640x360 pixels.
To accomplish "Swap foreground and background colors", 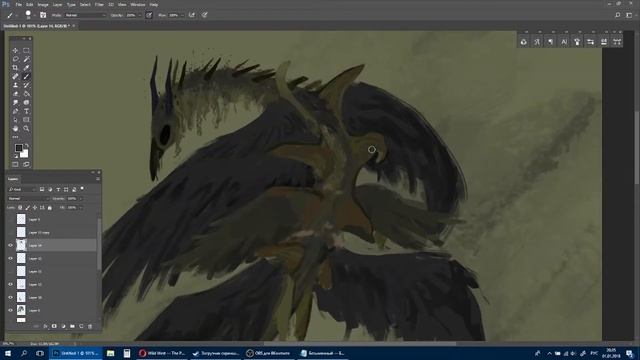I will [27, 145].
